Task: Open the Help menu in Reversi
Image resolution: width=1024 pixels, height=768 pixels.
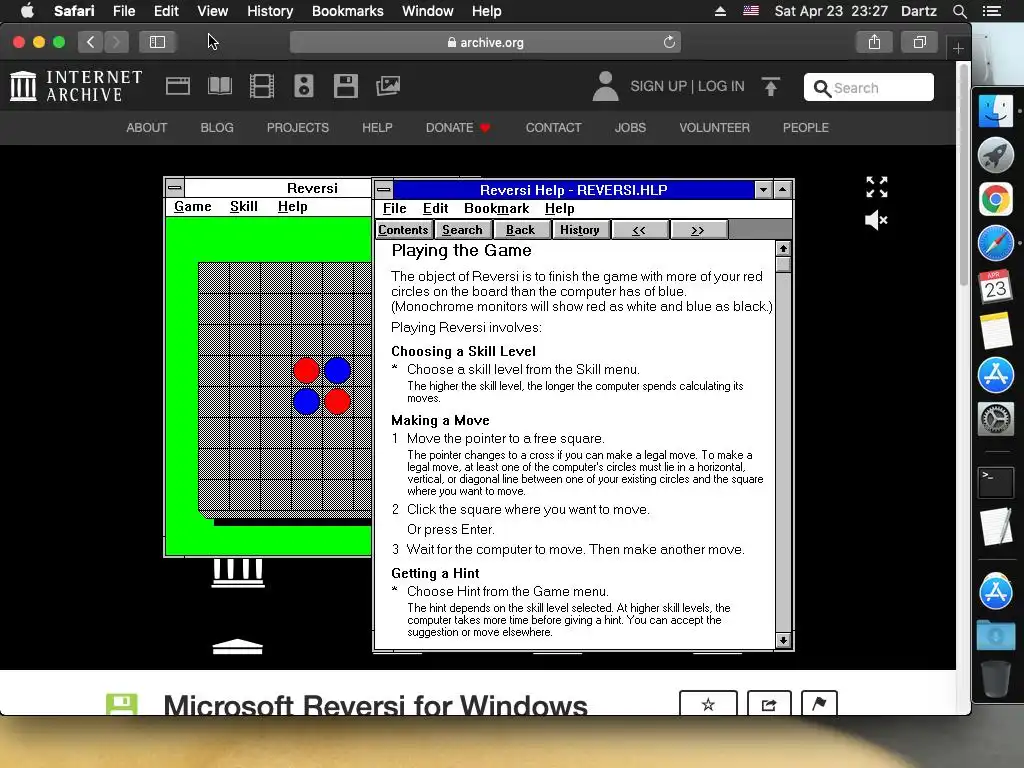Action: tap(292, 206)
